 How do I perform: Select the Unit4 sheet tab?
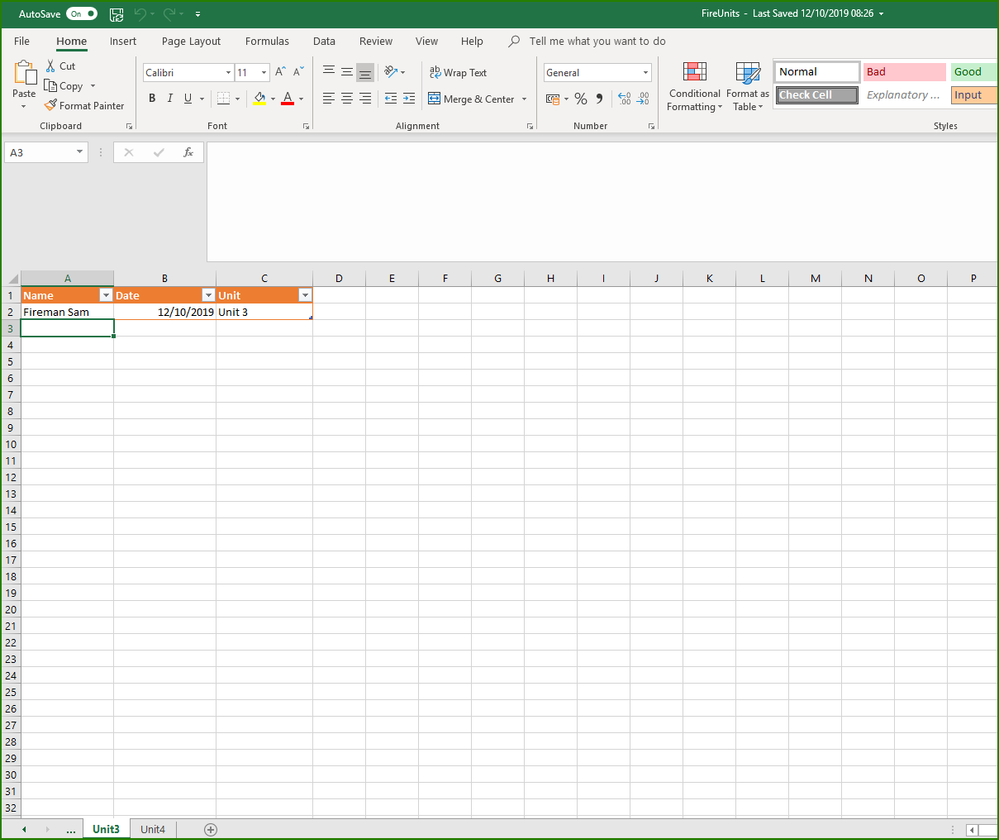click(152, 828)
